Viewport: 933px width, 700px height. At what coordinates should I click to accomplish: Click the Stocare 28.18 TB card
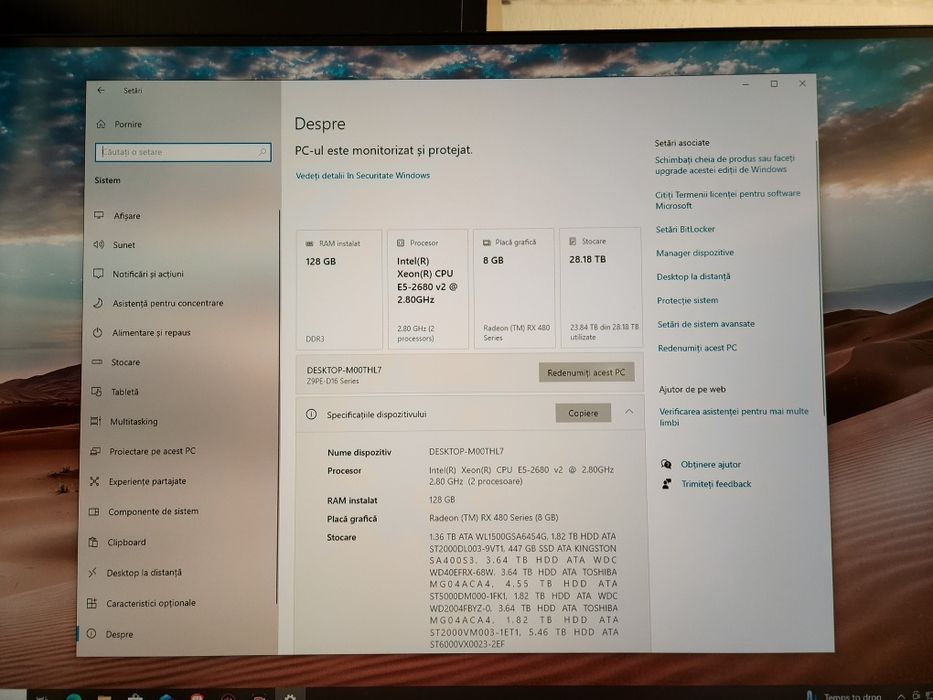click(601, 287)
